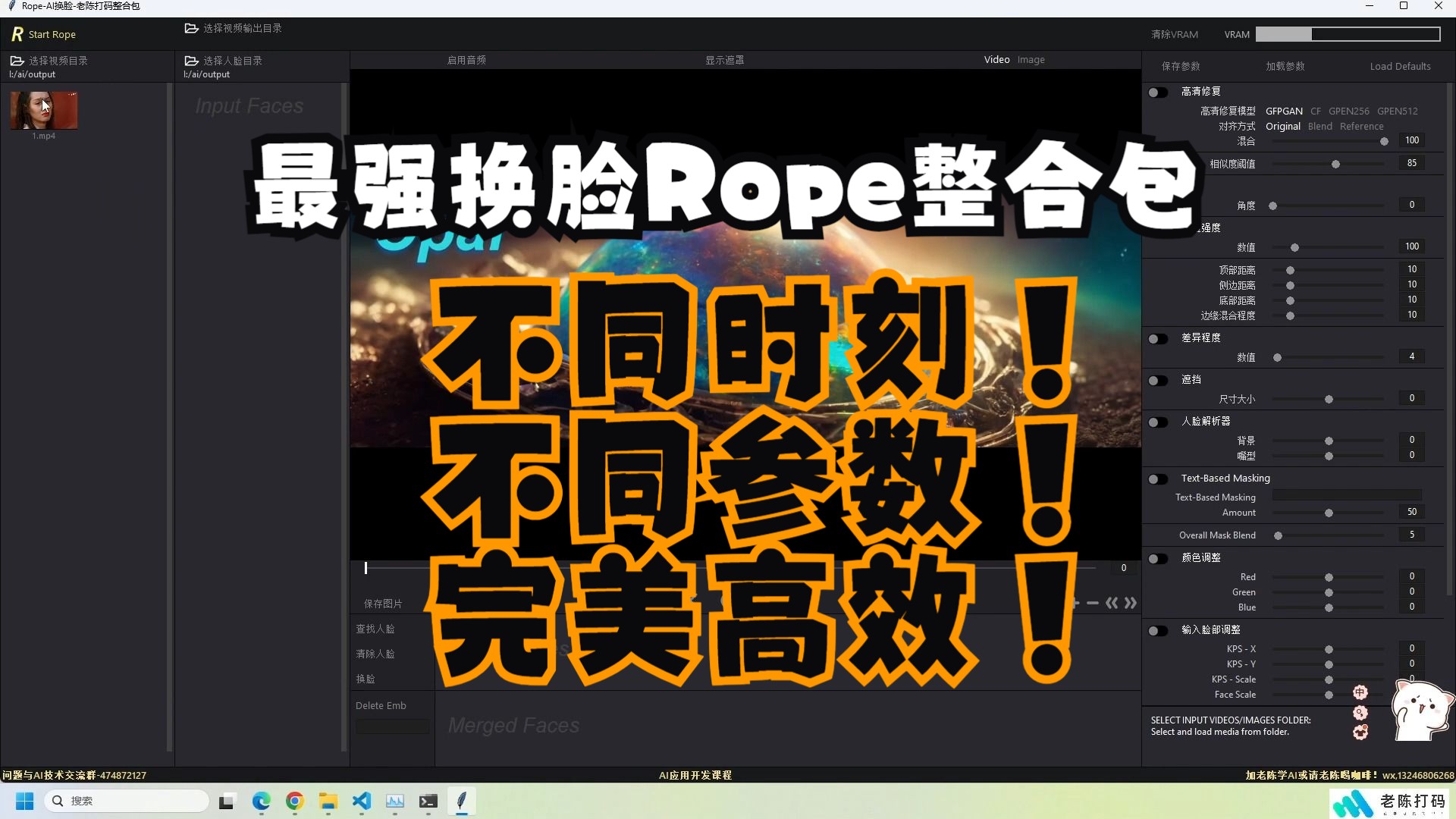Screen dimensions: 1456x819
Task: Enable the Text-Based Masking toggle
Action: pos(1158,479)
